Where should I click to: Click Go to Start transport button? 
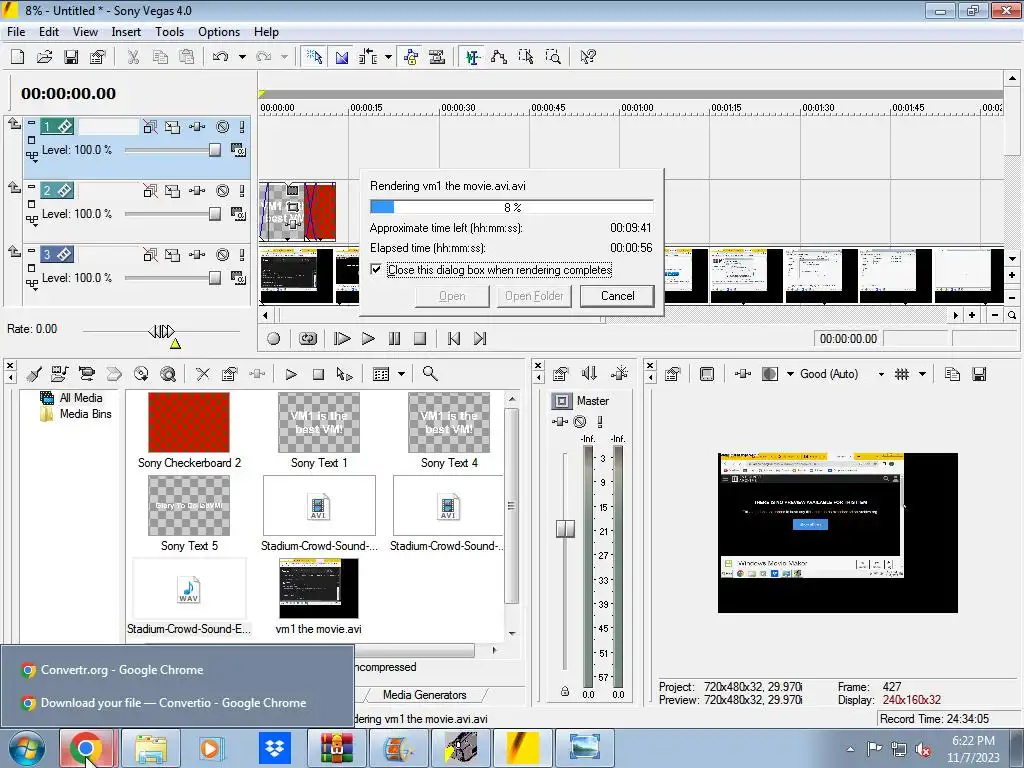[x=454, y=338]
